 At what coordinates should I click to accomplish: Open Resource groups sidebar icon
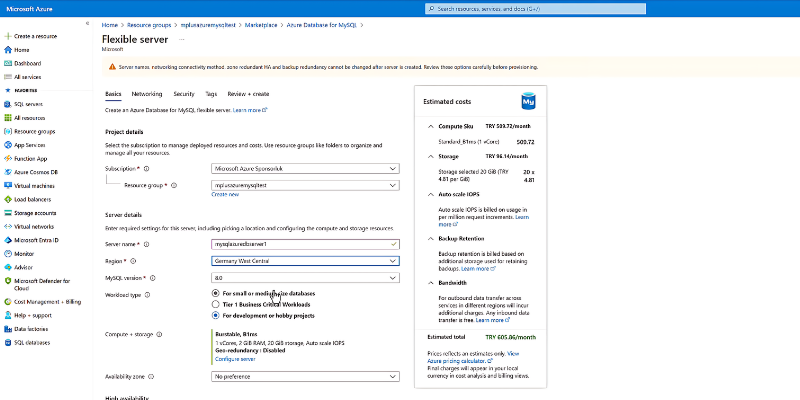tap(8, 131)
